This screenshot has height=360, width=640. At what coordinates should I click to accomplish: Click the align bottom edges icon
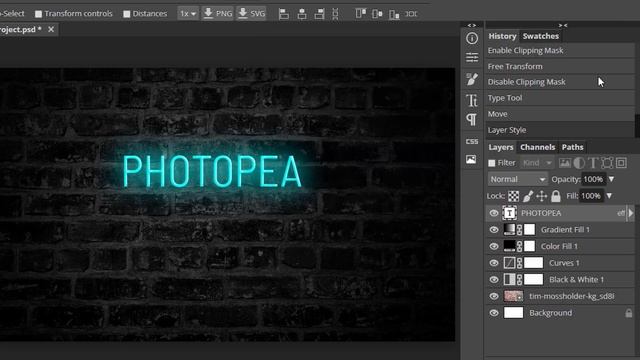click(394, 14)
